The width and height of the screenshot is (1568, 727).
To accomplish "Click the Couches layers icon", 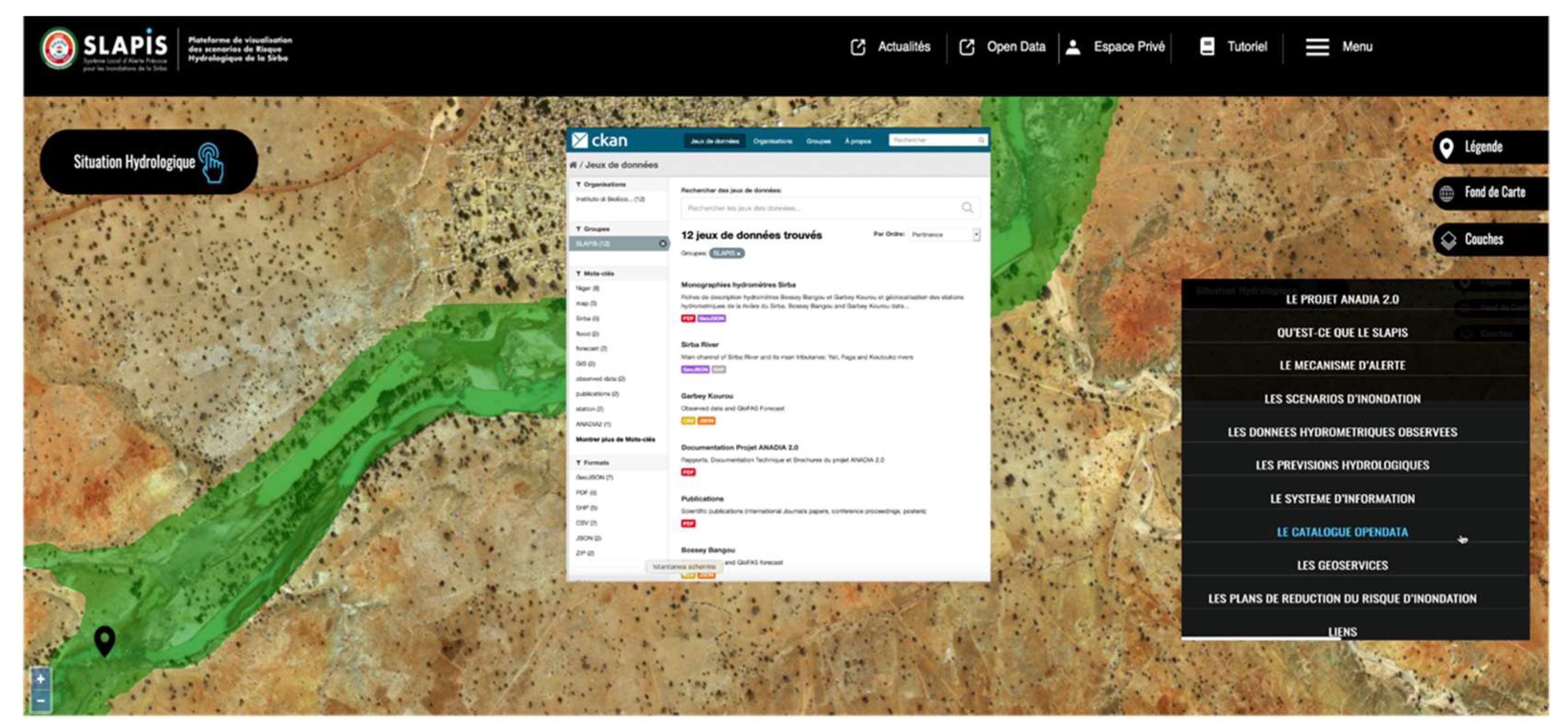I will [x=1448, y=240].
